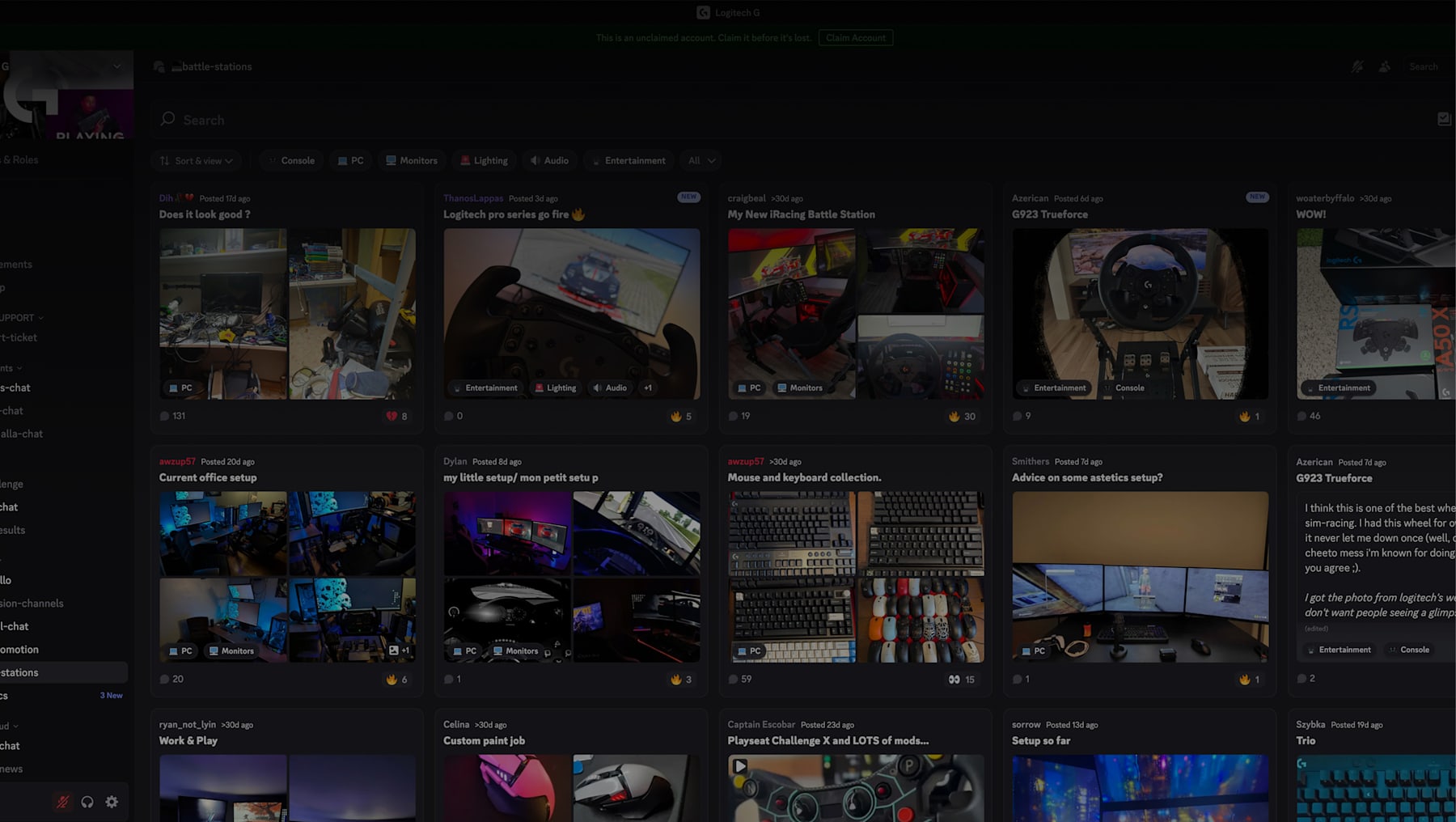Viewport: 1456px width, 822px height.
Task: Click the top-right server Search box
Action: coord(1428,66)
